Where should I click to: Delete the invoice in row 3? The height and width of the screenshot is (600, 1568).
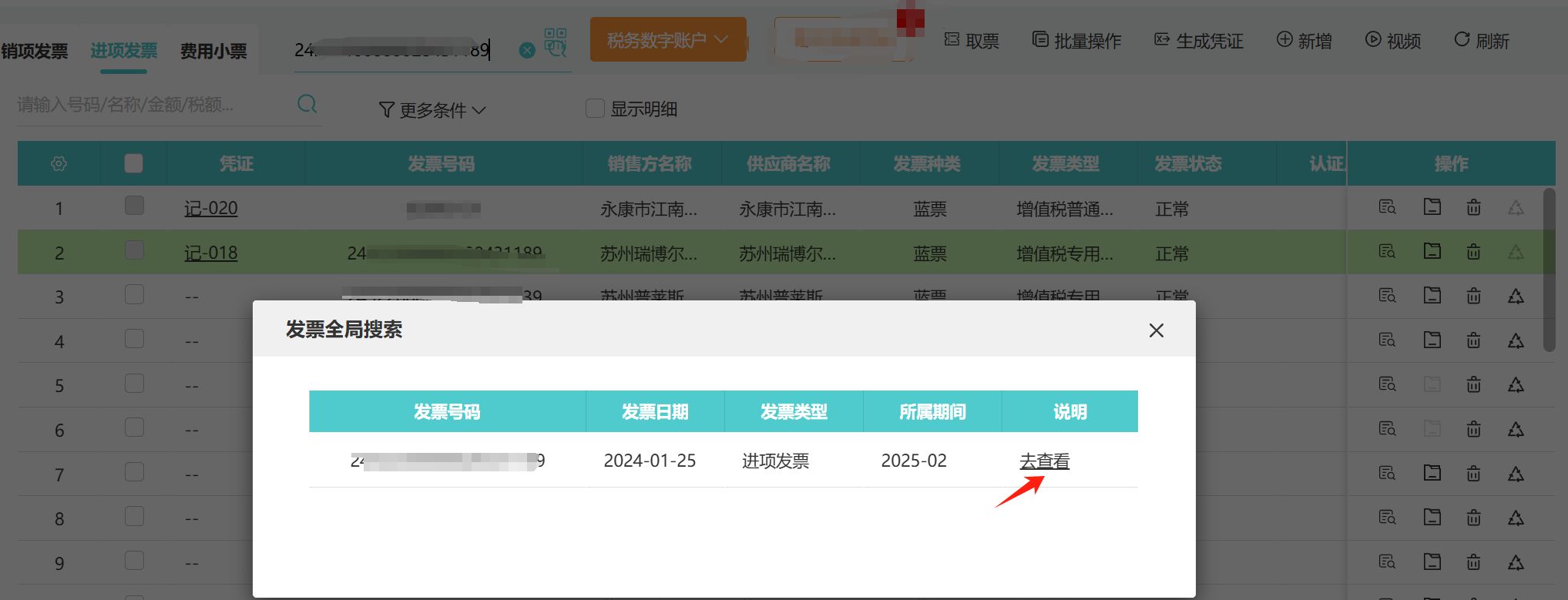point(1473,296)
